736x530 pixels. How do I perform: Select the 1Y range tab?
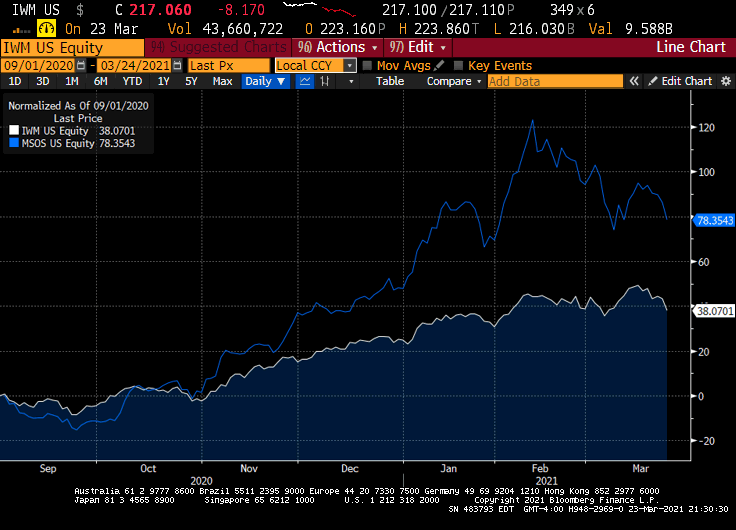(x=163, y=81)
